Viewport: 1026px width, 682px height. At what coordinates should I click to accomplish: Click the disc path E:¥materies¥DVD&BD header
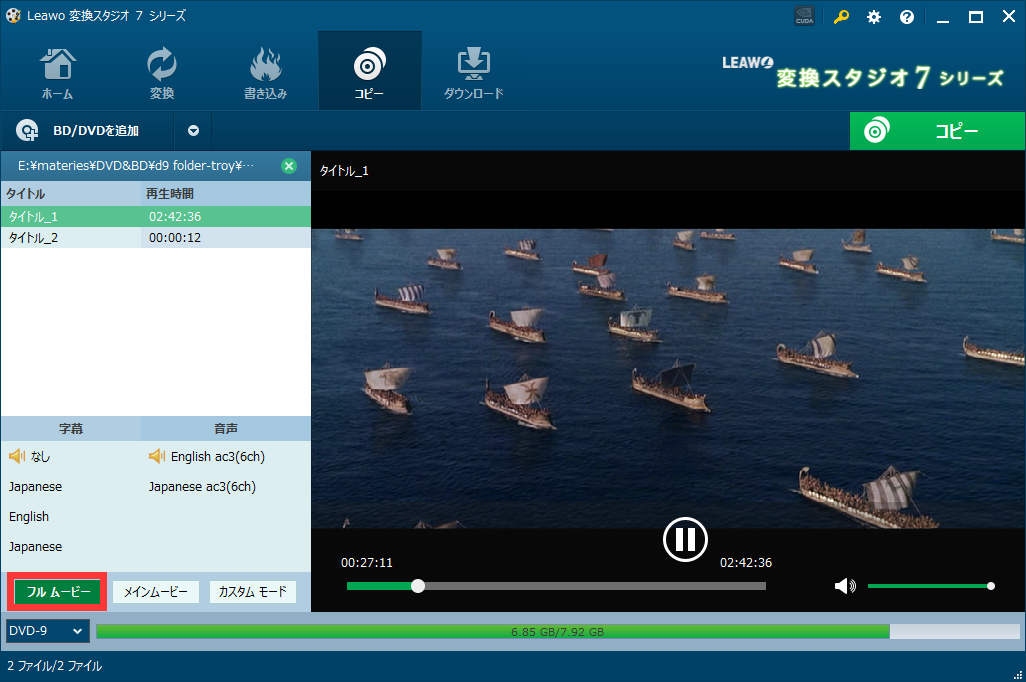135,166
